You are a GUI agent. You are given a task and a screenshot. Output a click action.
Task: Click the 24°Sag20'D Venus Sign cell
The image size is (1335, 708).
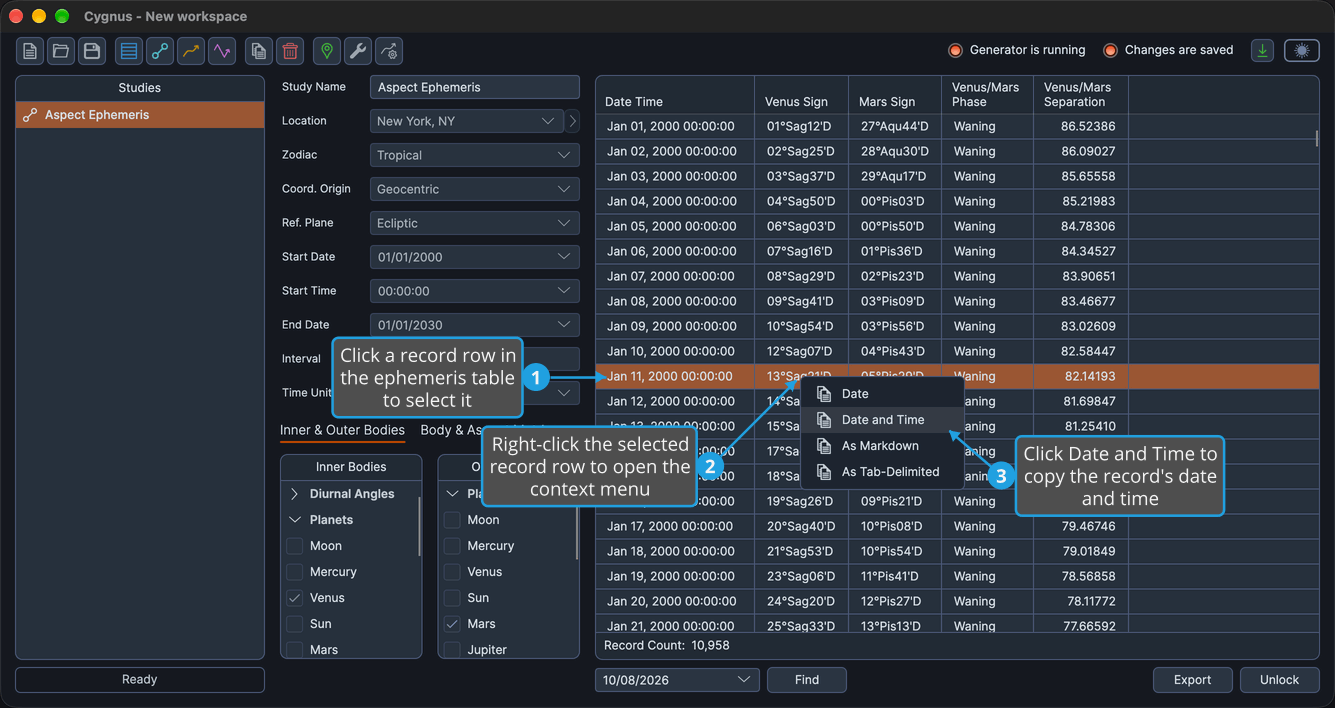click(x=800, y=601)
